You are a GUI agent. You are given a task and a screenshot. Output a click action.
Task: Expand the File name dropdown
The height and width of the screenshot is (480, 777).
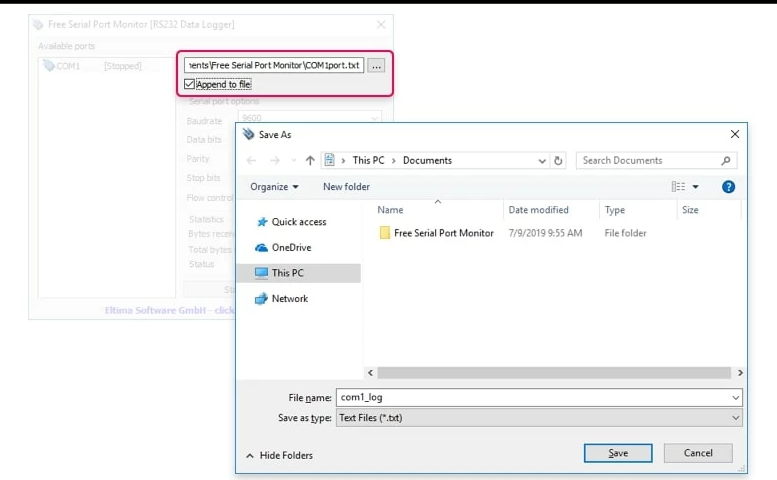coord(736,397)
